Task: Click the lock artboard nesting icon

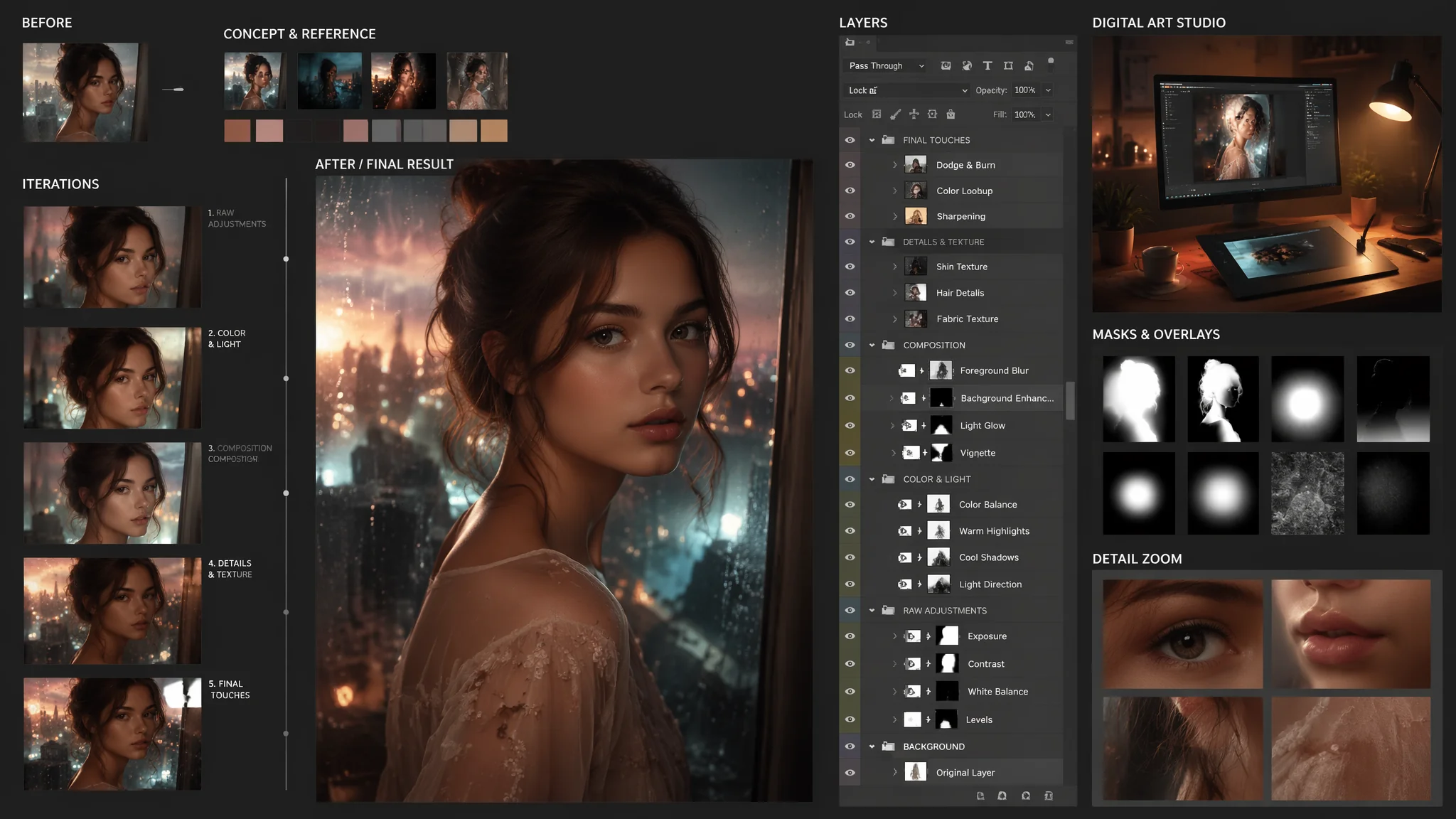Action: [932, 114]
